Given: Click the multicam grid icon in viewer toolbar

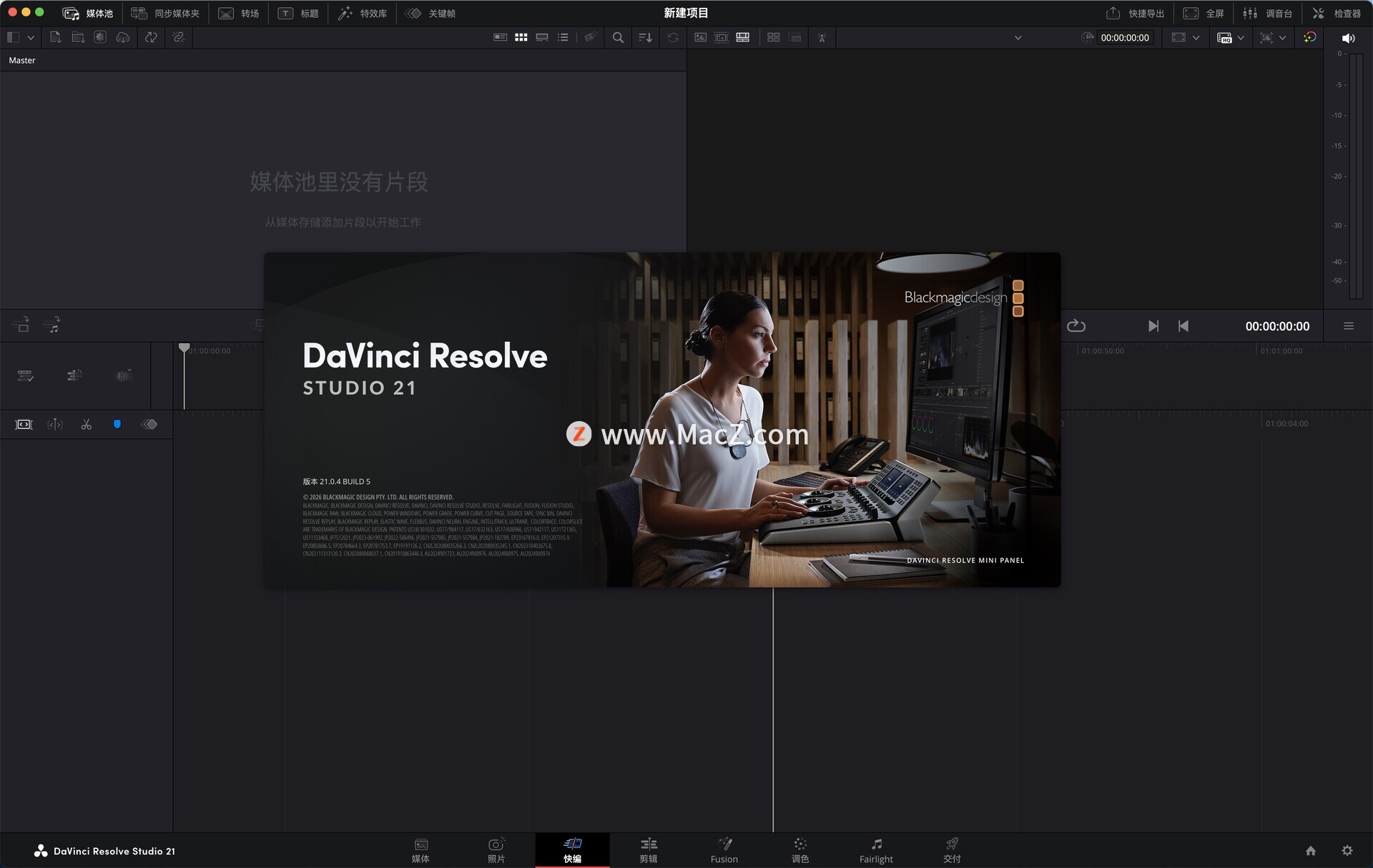Looking at the screenshot, I should click(x=774, y=37).
